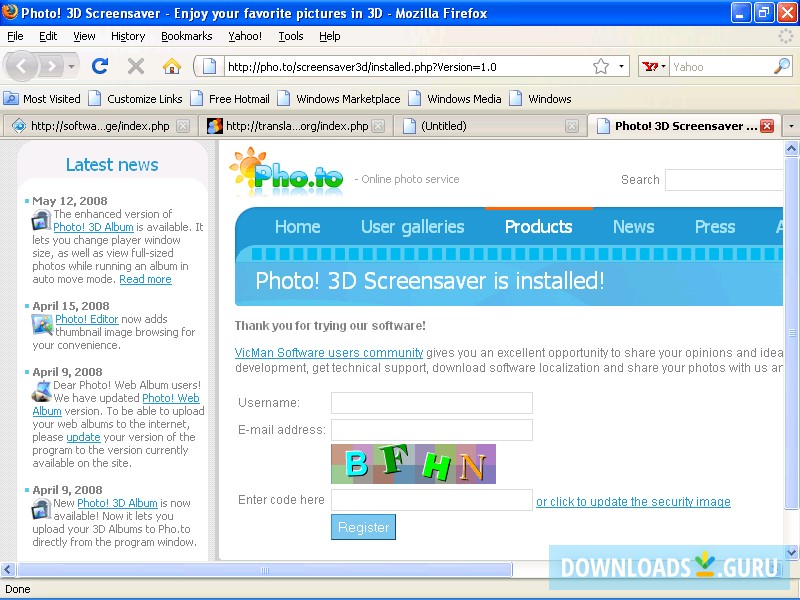This screenshot has height=600, width=800.
Task: Open the Help menu
Action: coord(330,36)
